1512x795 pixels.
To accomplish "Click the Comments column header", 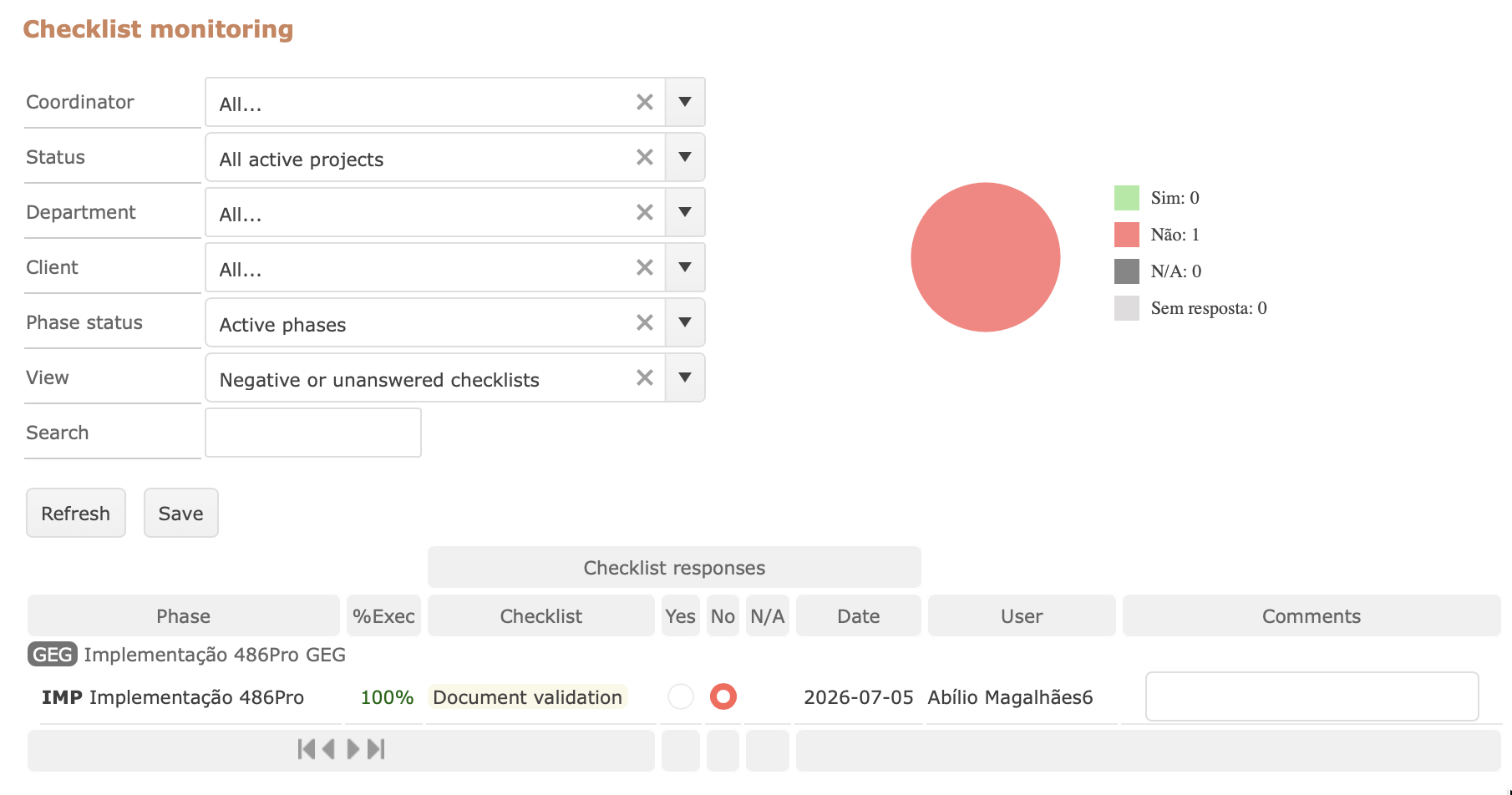I will (1312, 615).
